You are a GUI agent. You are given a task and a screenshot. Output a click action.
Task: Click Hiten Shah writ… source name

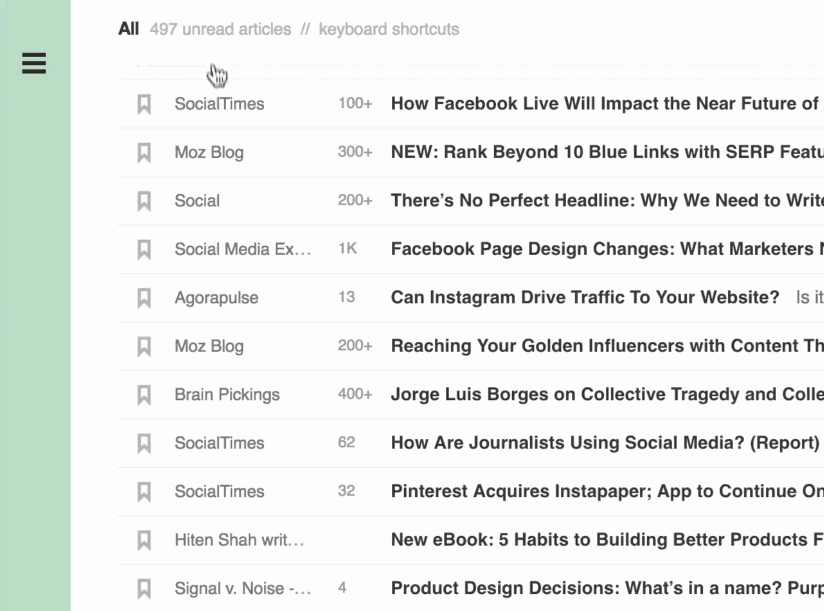[240, 540]
